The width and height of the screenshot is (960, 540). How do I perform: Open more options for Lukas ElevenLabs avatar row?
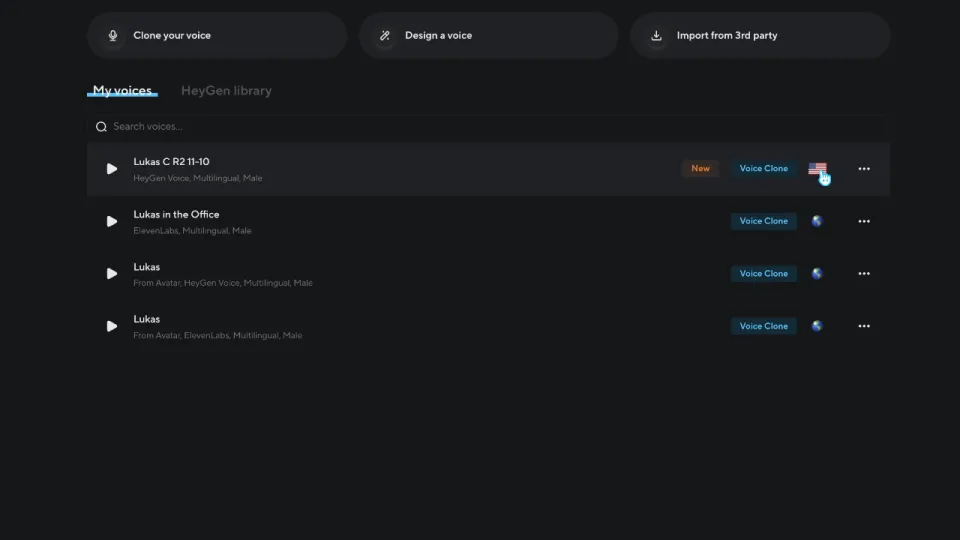tap(864, 326)
